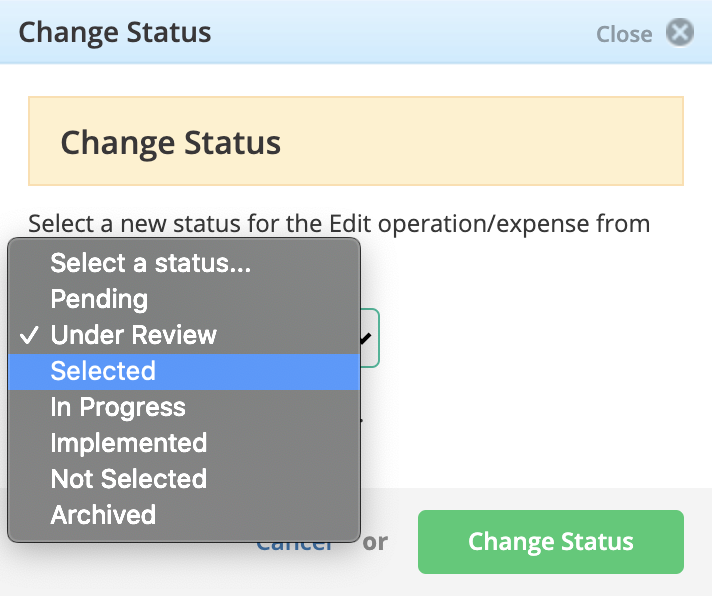
Task: Click the Change Status dialog title bar
Action: pos(356,32)
